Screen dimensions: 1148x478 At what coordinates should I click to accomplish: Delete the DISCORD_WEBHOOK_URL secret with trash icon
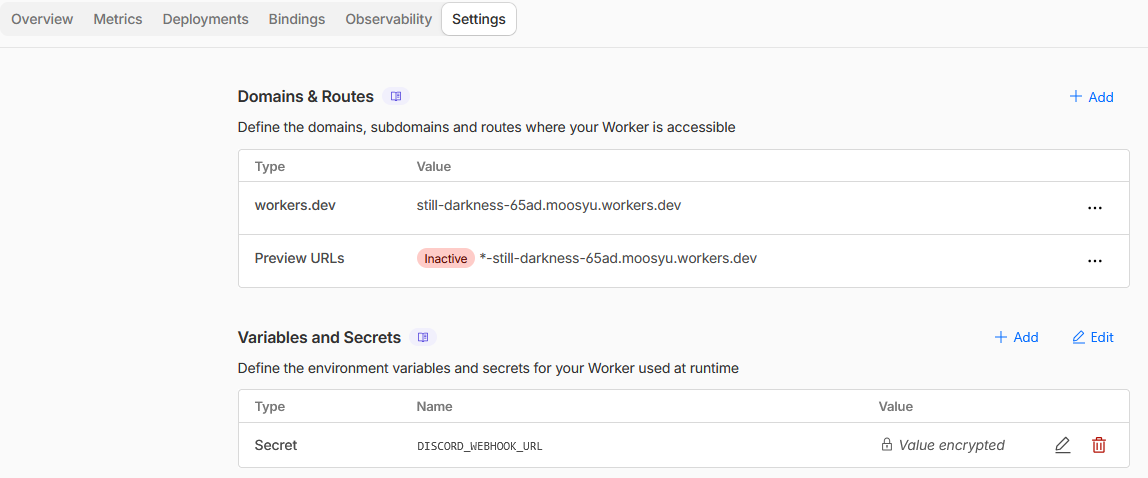[x=1099, y=445]
